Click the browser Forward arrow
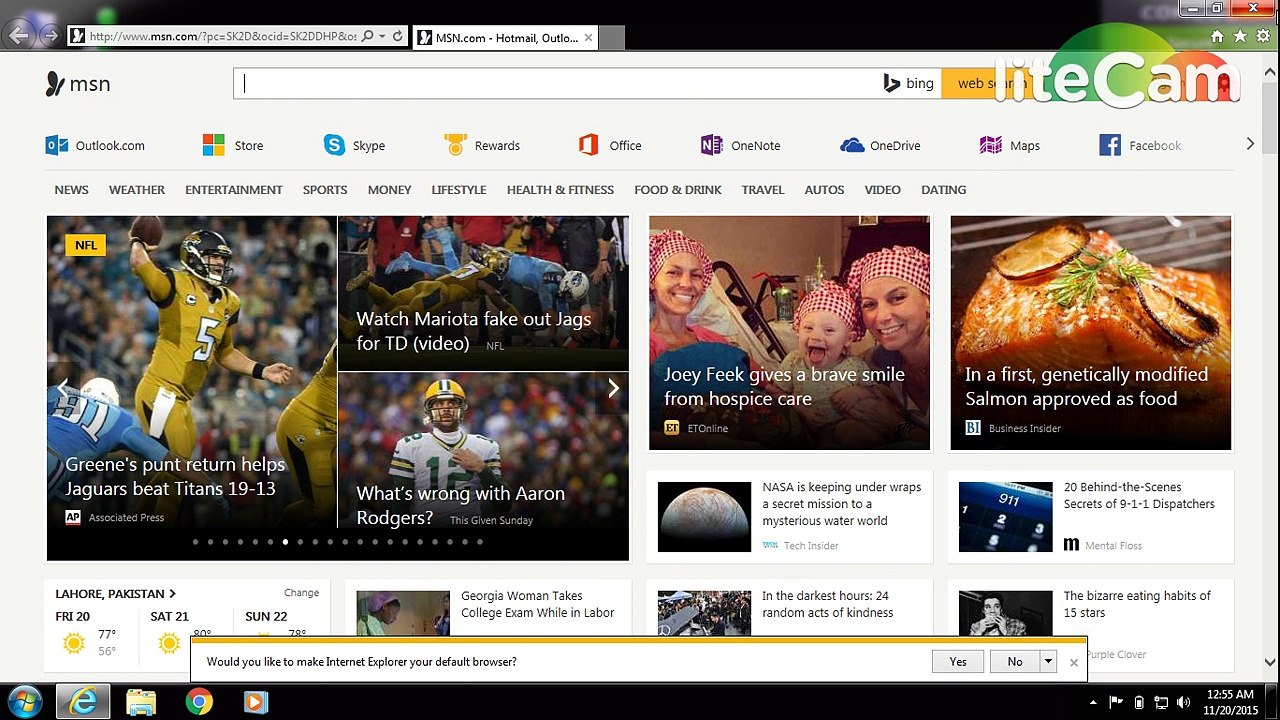The height and width of the screenshot is (720, 1280). [50, 36]
